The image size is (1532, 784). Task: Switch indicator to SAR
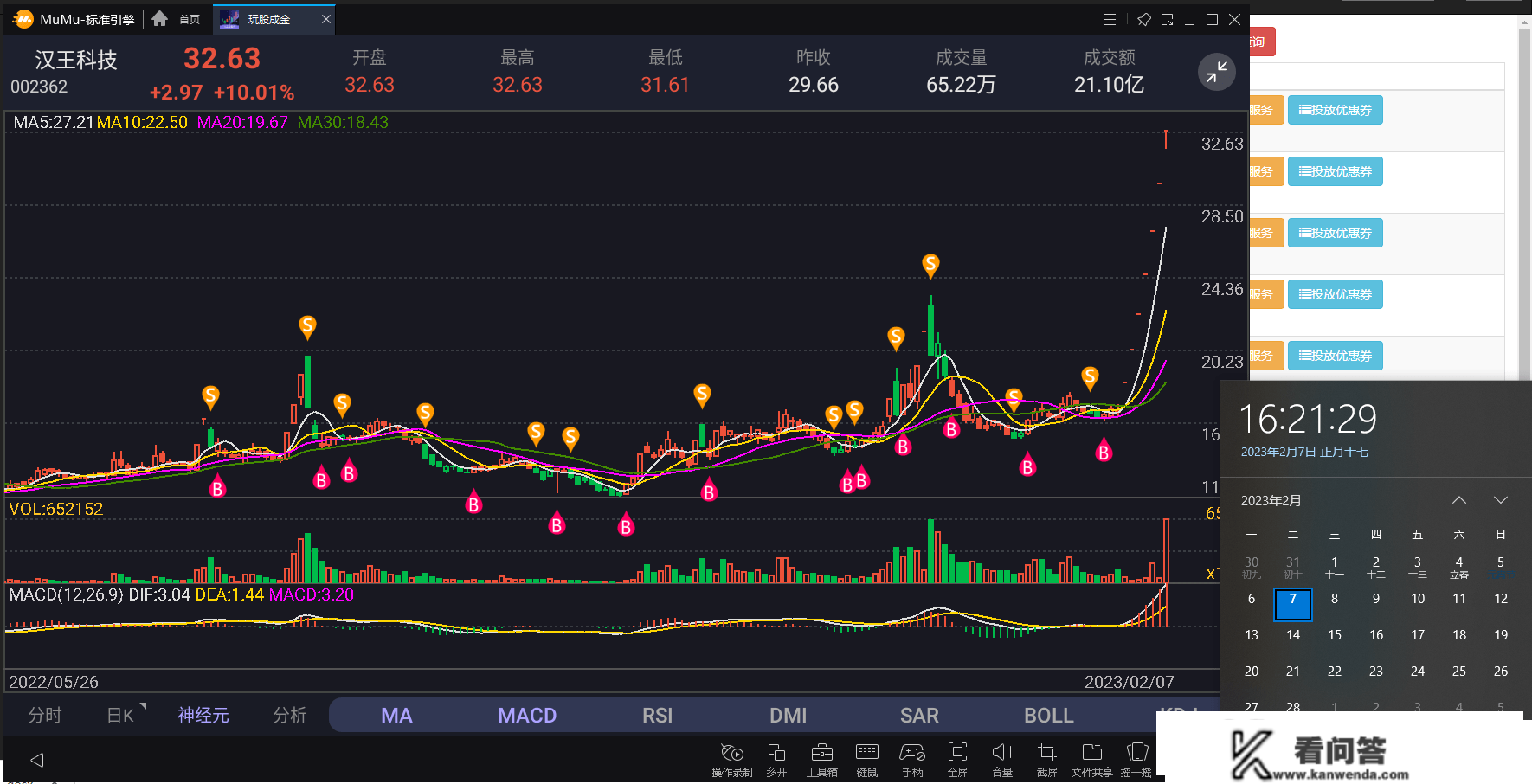click(919, 716)
